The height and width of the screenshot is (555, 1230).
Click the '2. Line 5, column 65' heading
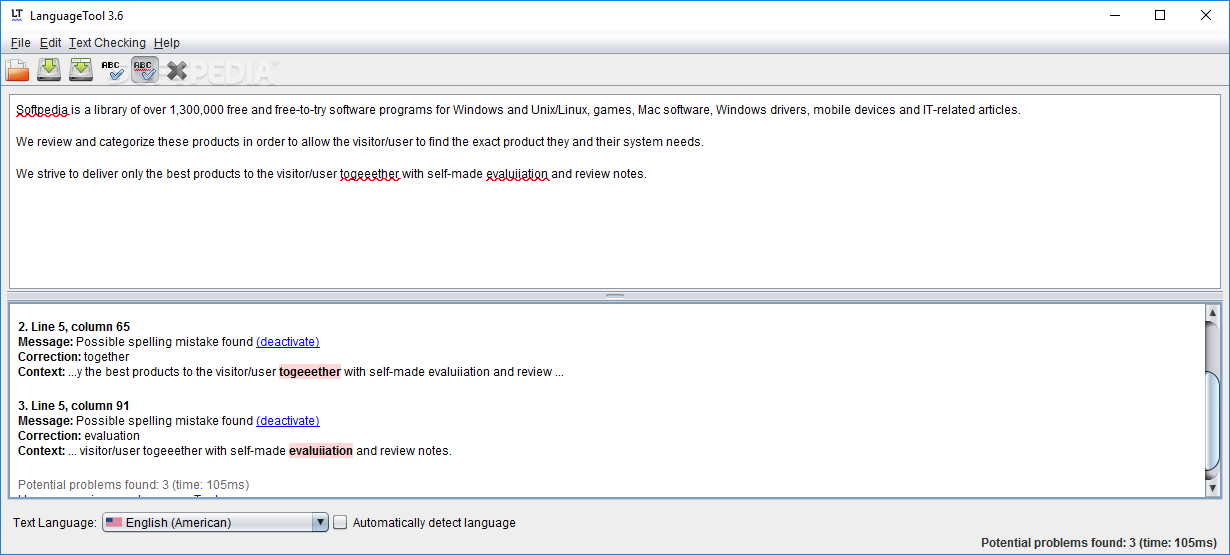(74, 327)
